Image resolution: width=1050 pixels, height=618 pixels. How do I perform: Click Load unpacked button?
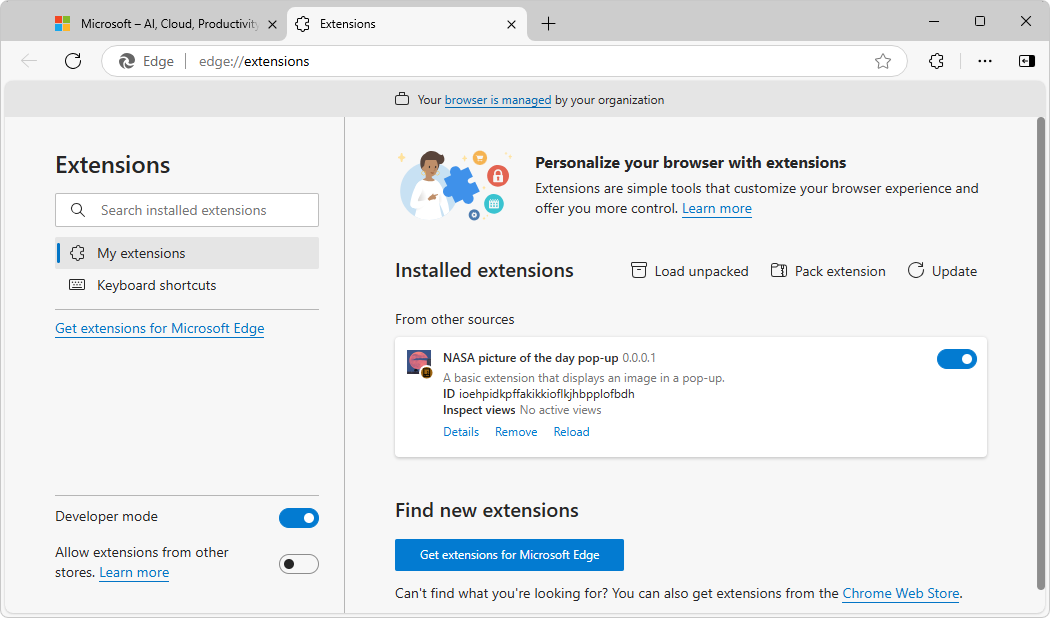690,271
